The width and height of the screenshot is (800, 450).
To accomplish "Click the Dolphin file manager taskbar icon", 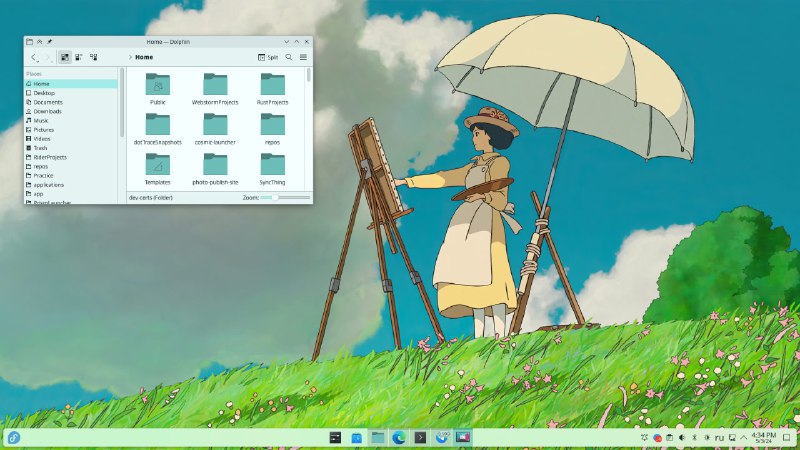I will point(378,437).
